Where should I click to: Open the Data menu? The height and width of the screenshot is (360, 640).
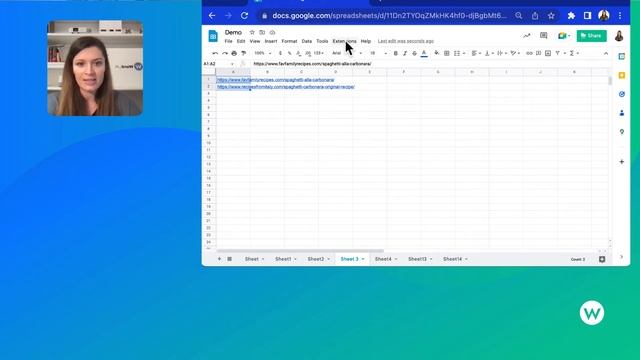click(307, 41)
